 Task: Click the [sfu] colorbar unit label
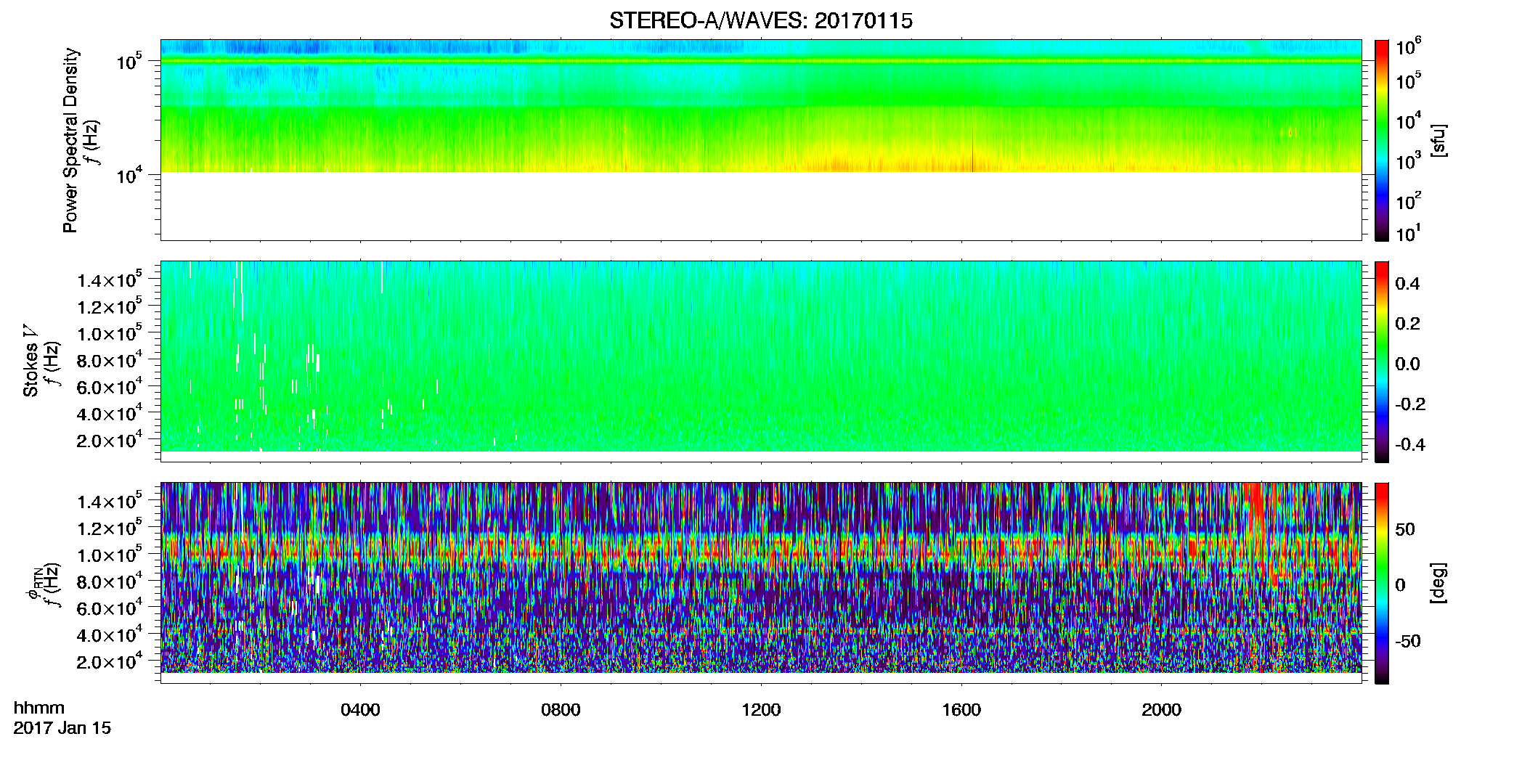[x=1438, y=140]
